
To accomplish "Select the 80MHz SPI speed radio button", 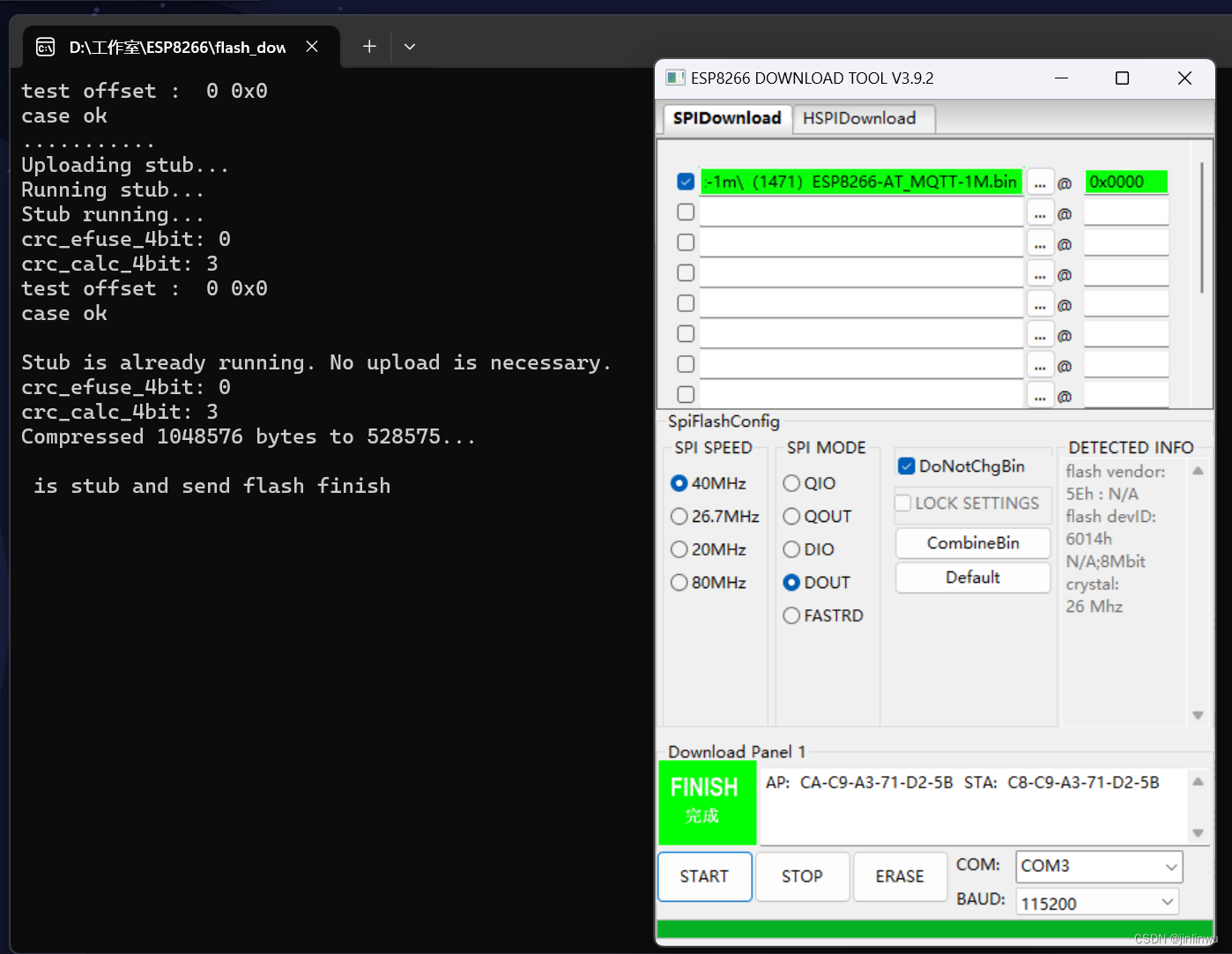I will pyautogui.click(x=679, y=582).
